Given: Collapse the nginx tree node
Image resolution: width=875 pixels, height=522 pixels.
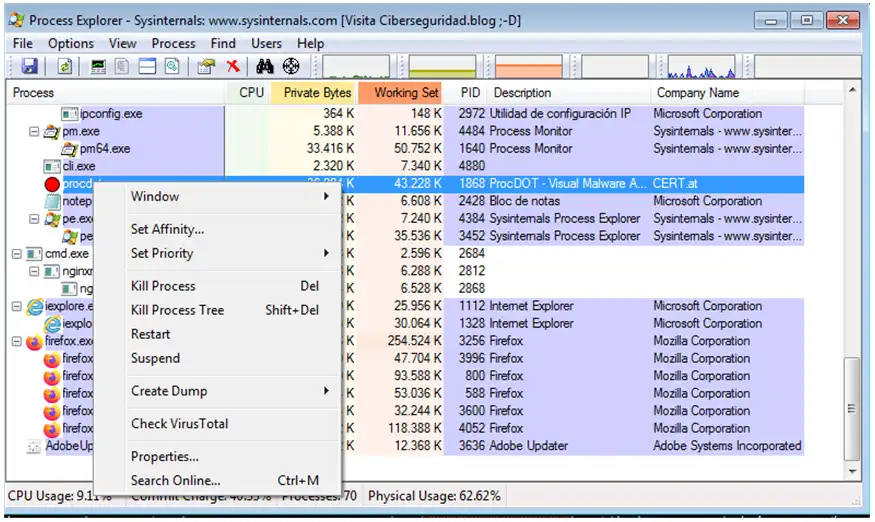Looking at the screenshot, I should [x=34, y=271].
